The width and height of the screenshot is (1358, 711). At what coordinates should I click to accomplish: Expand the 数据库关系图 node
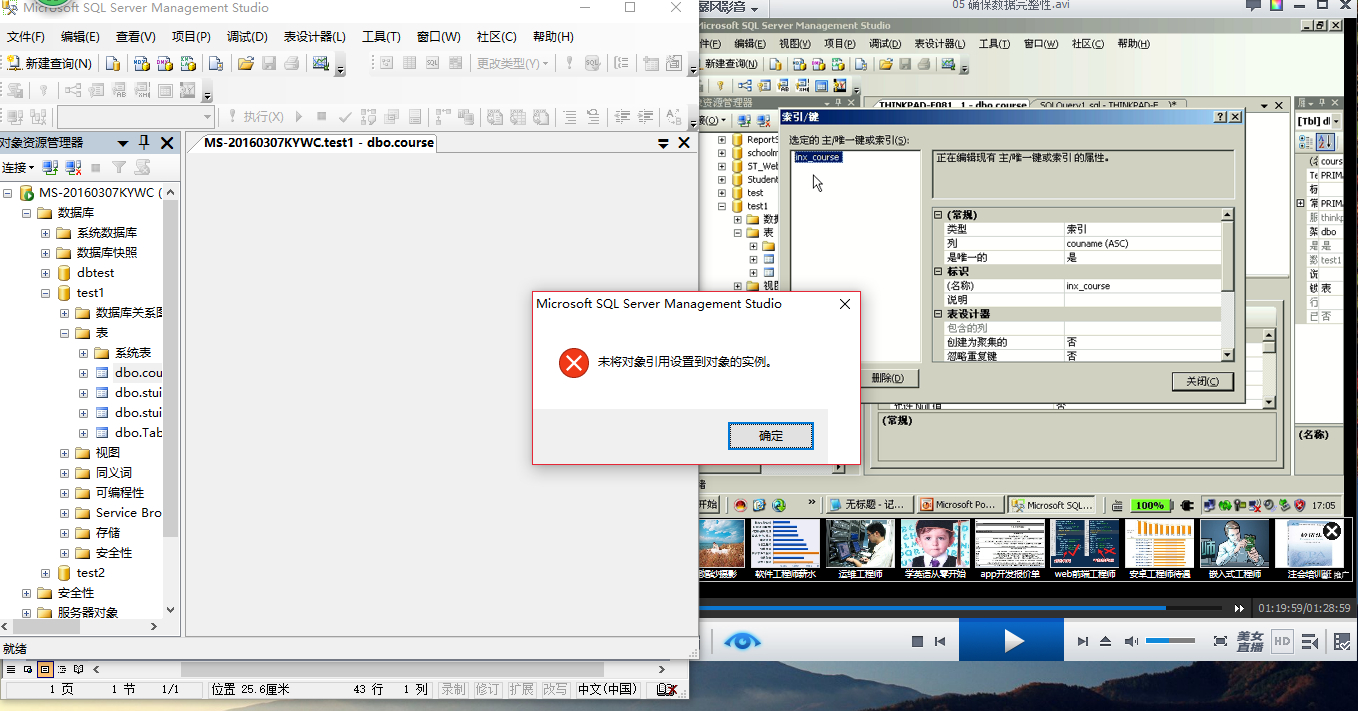(x=64, y=313)
